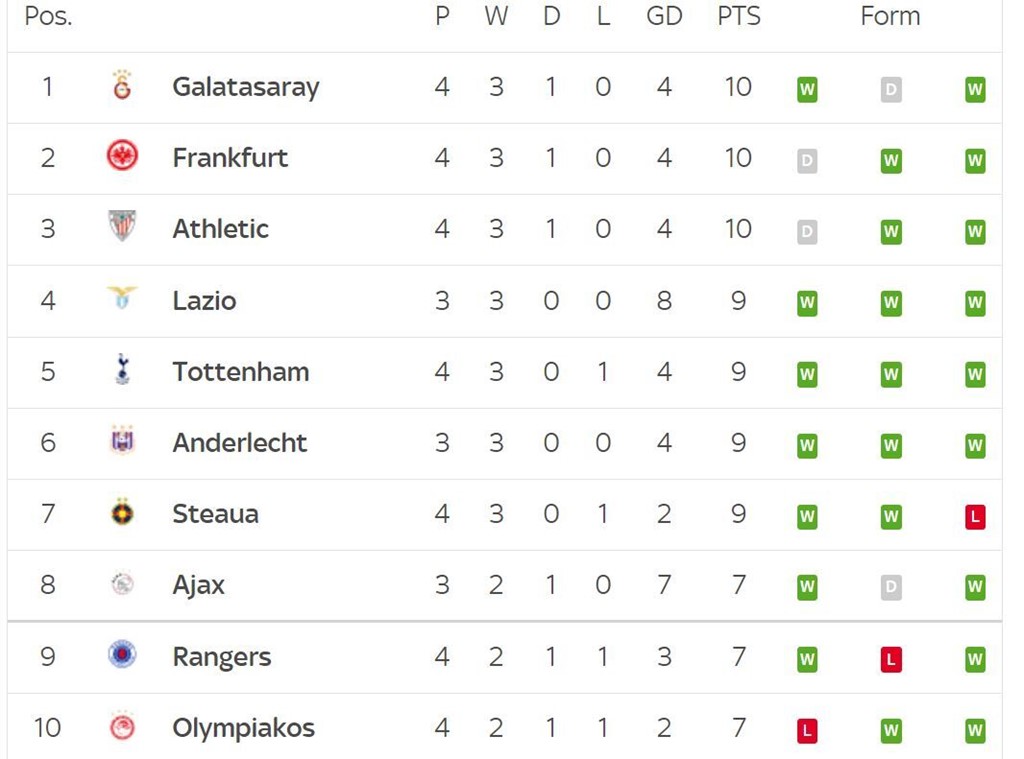Click the Form column header
The width and height of the screenshot is (1024, 759).
(890, 16)
